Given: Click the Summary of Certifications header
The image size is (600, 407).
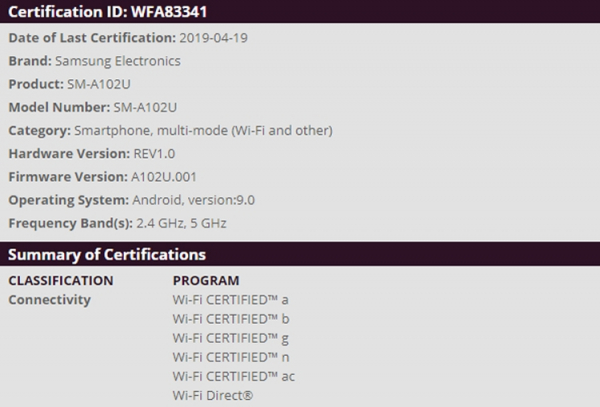Looking at the screenshot, I should (x=107, y=255).
